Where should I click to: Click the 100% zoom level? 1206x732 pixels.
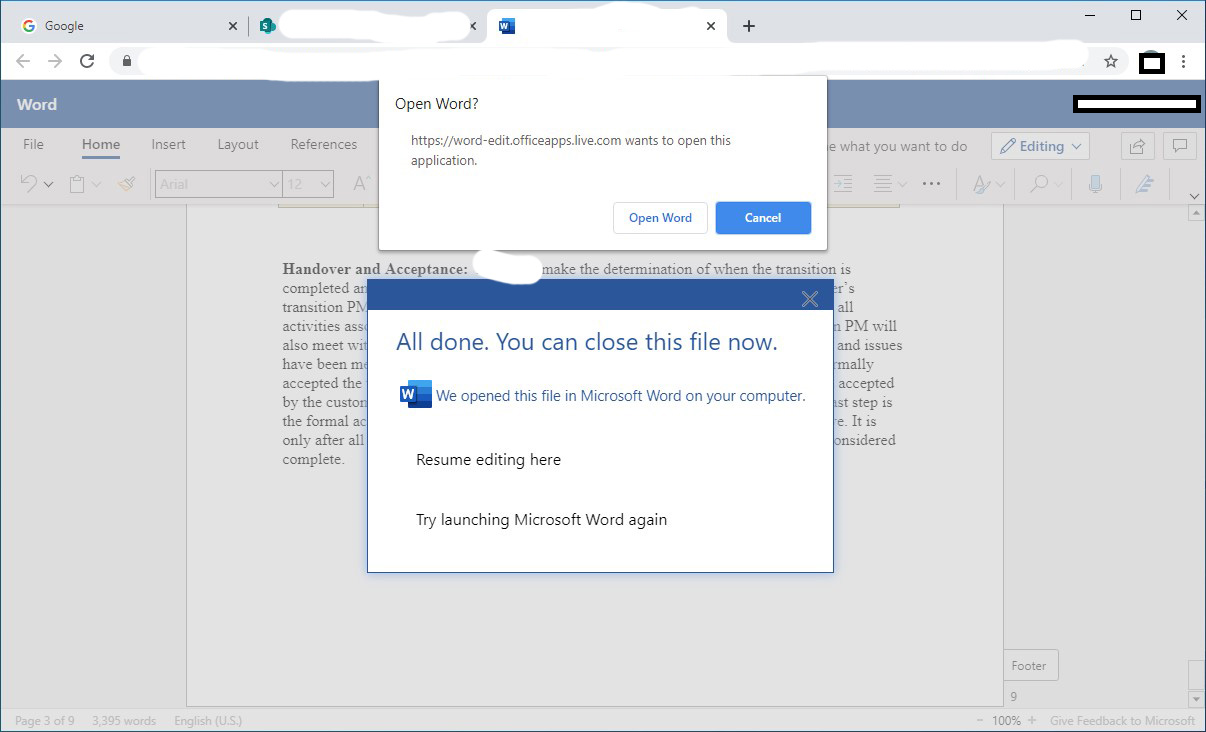click(1006, 721)
